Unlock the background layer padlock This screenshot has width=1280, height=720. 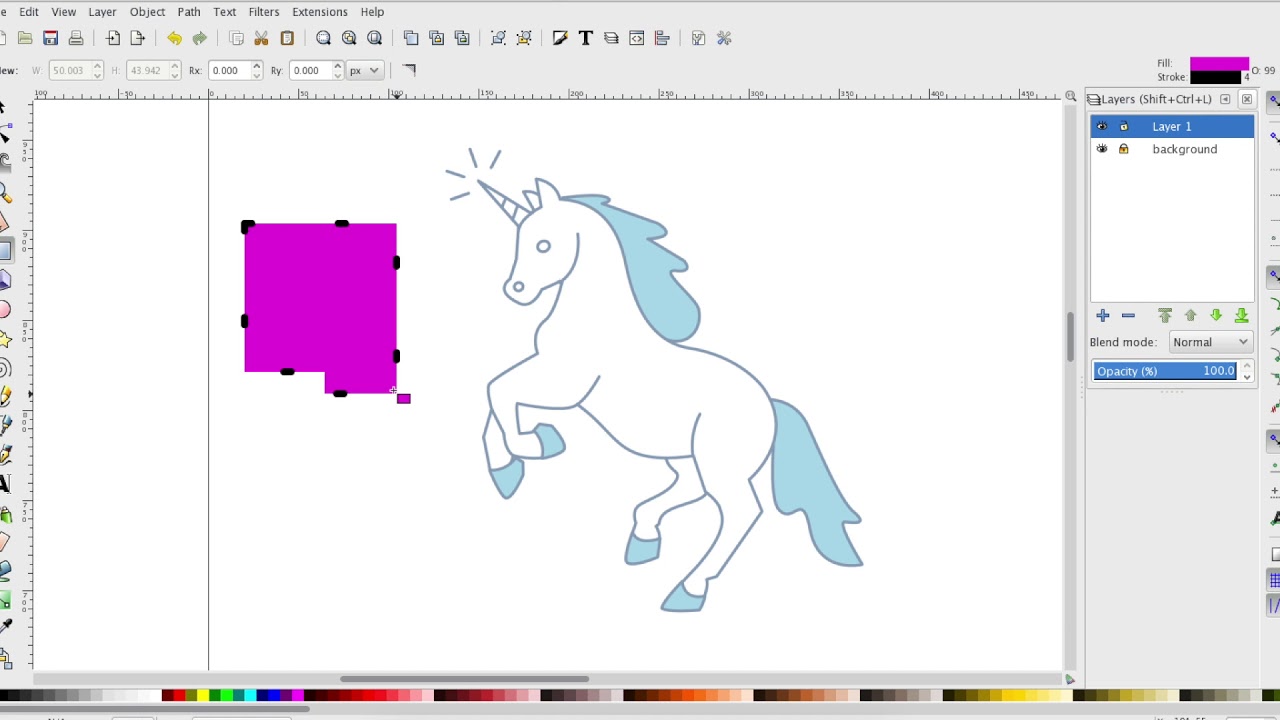pyautogui.click(x=1123, y=149)
